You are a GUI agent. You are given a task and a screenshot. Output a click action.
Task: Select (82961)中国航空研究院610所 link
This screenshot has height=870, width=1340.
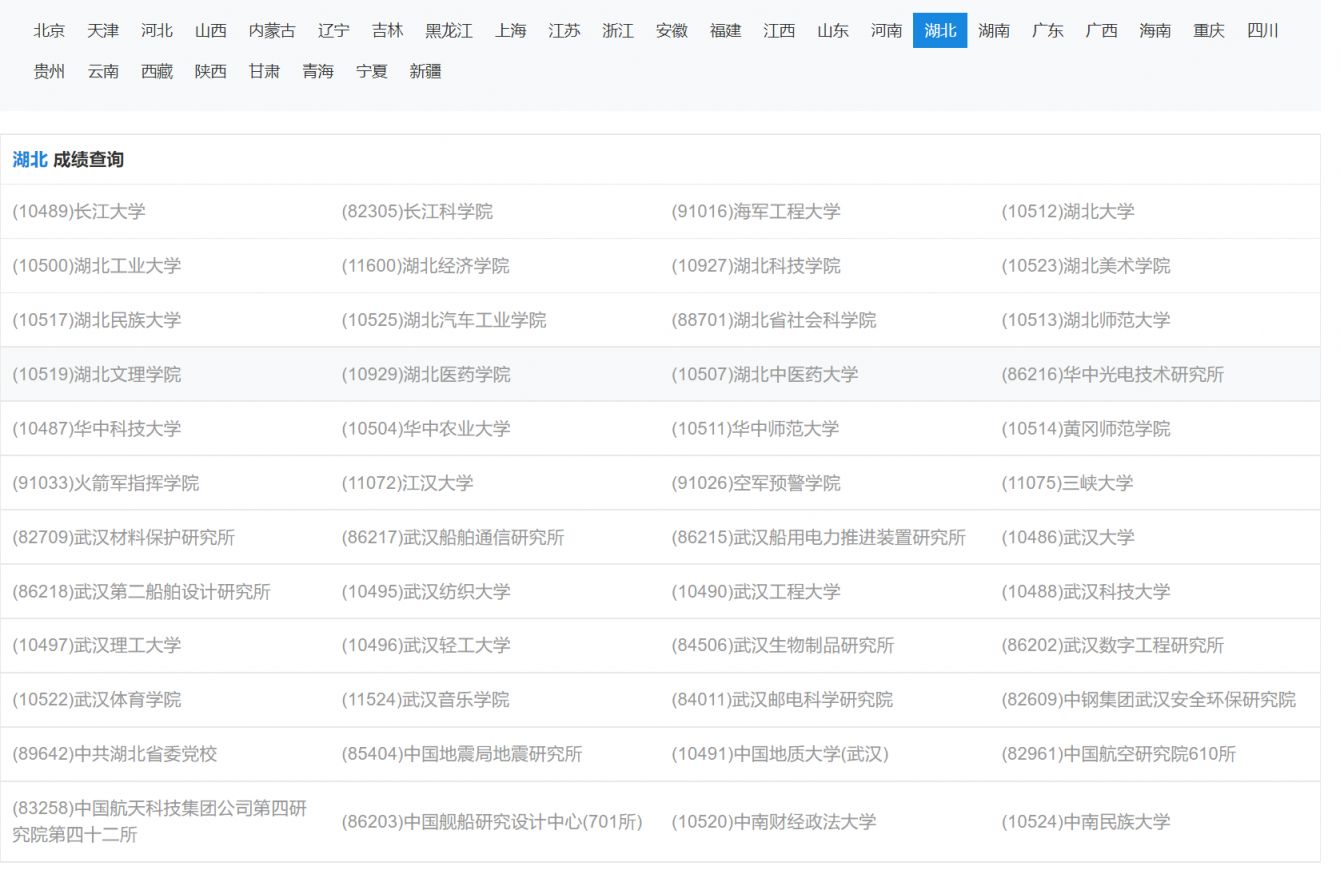coord(1119,753)
